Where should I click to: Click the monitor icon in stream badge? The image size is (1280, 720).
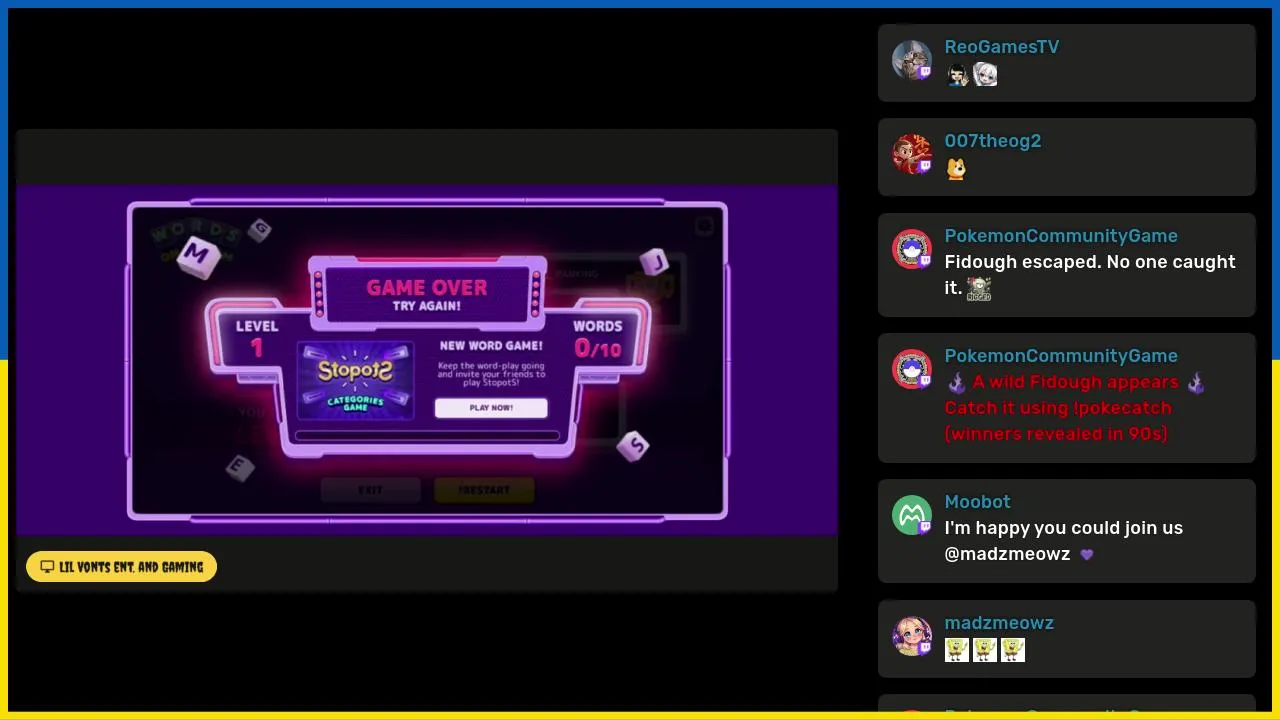tap(47, 567)
